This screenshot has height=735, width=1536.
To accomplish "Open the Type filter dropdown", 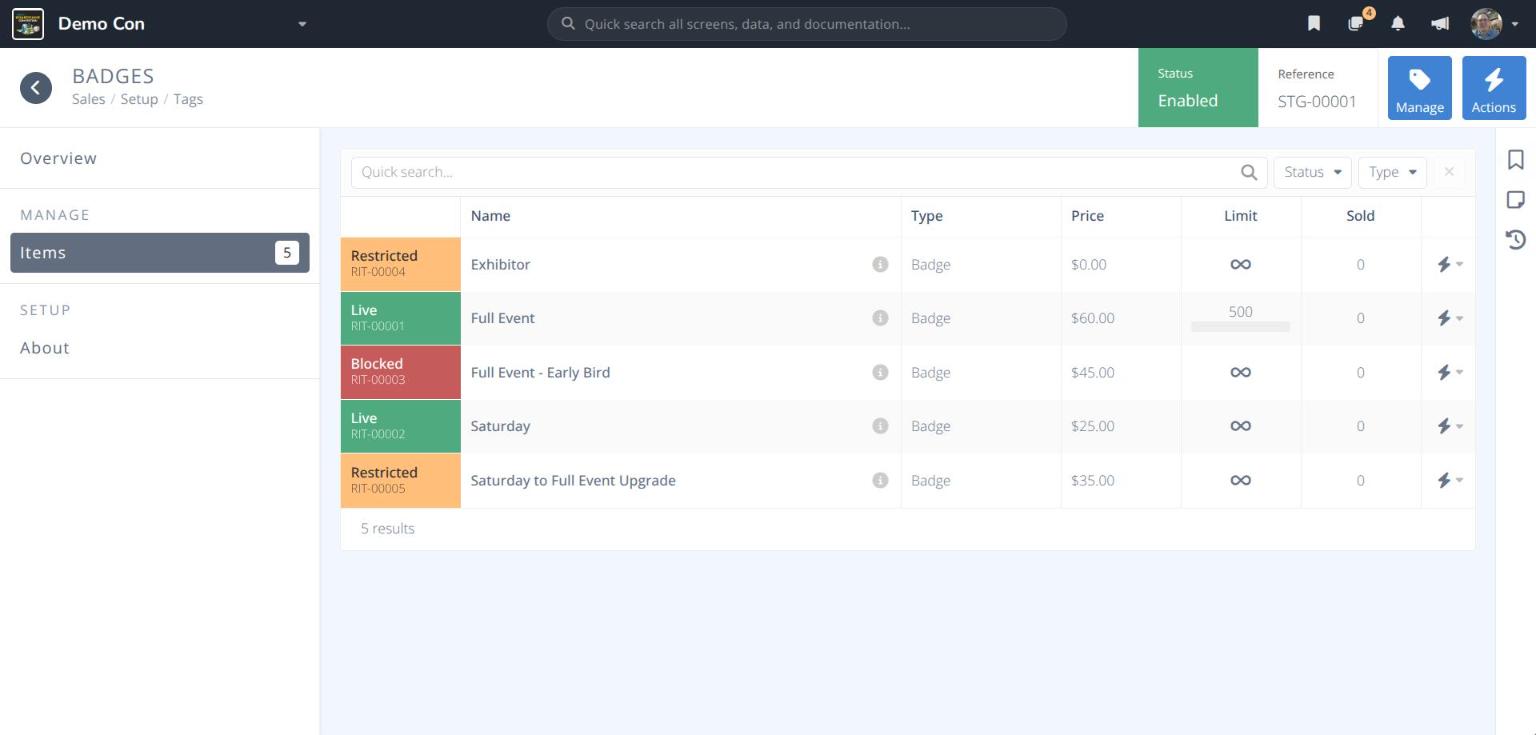I will click(1392, 172).
